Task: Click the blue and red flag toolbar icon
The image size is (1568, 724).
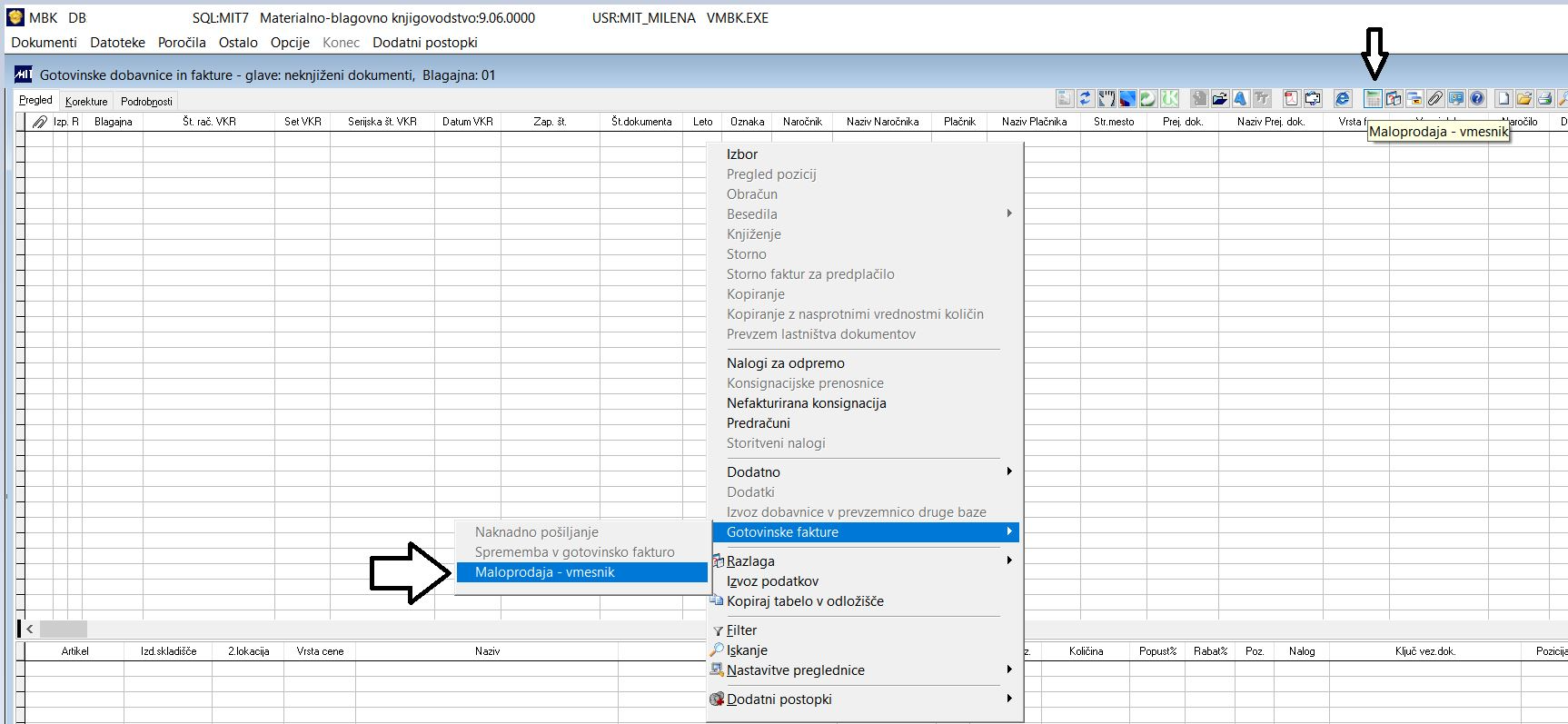Action: (1127, 99)
